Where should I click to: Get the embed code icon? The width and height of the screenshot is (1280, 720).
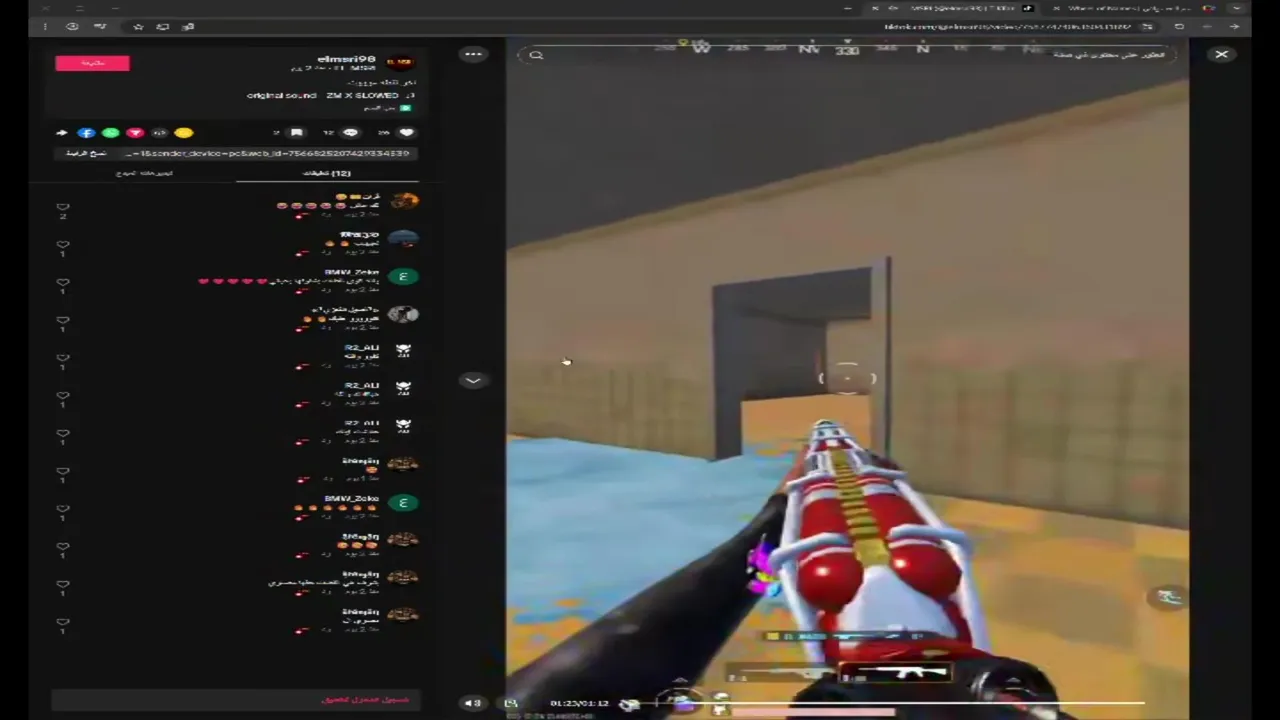pyautogui.click(x=159, y=132)
